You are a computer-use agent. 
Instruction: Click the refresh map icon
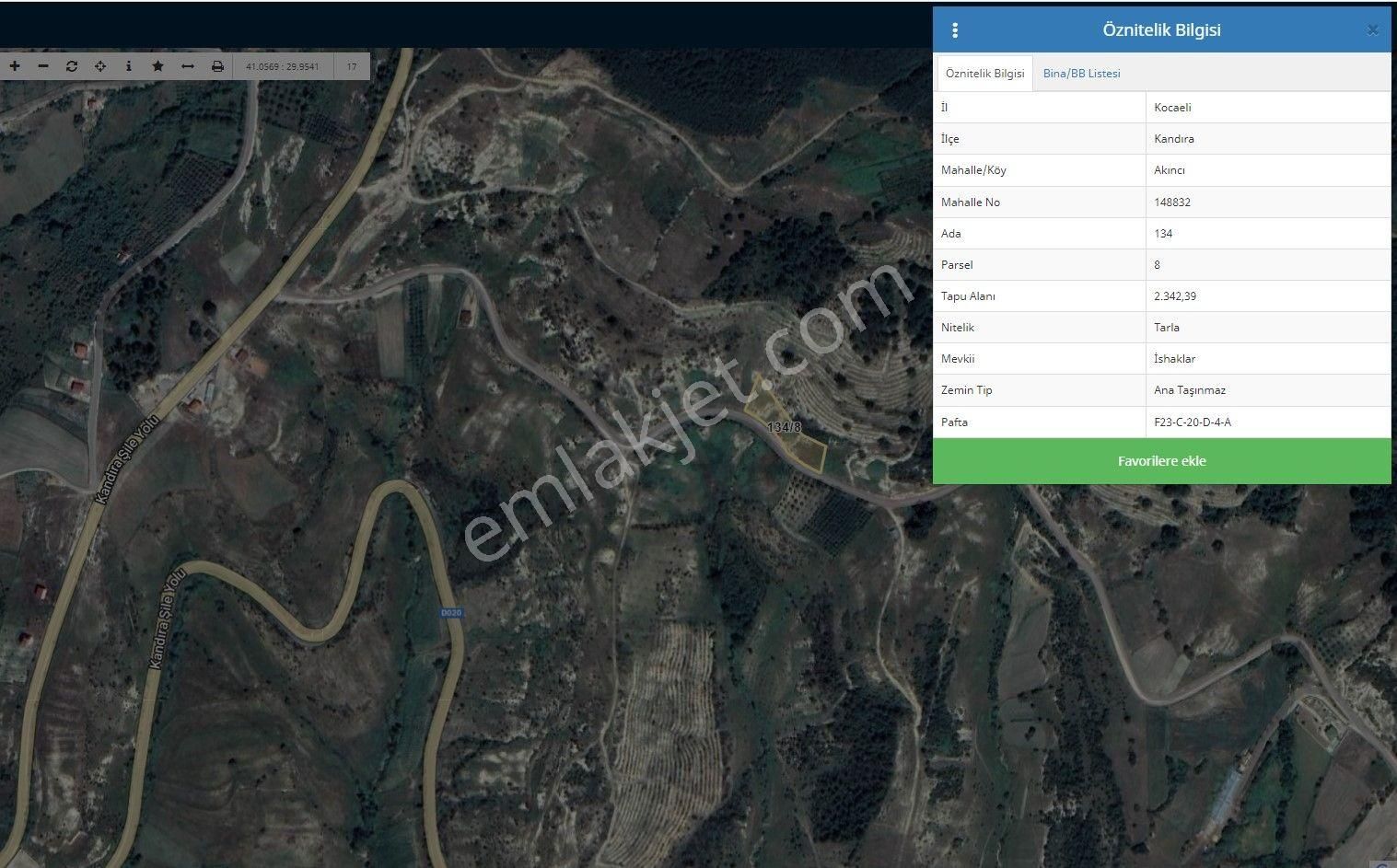pos(72,66)
